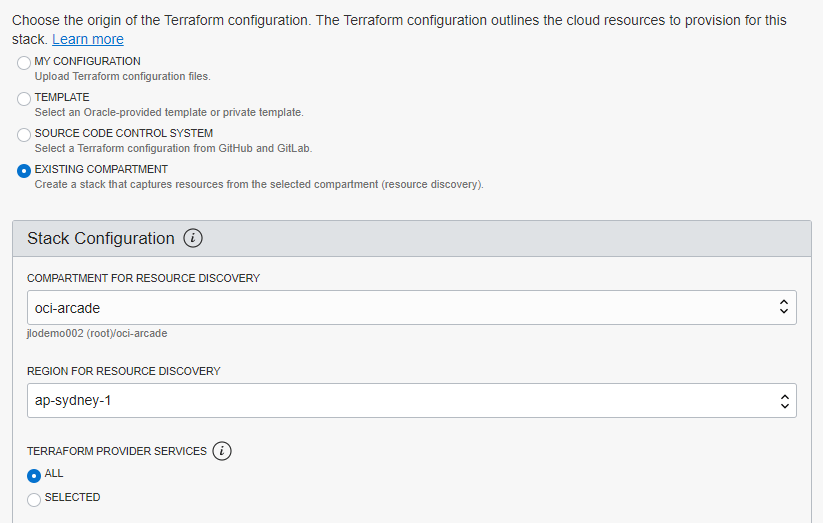Click the jlodemo002 (root)/oci-arcade path text
The height and width of the screenshot is (523, 823).
[97, 333]
